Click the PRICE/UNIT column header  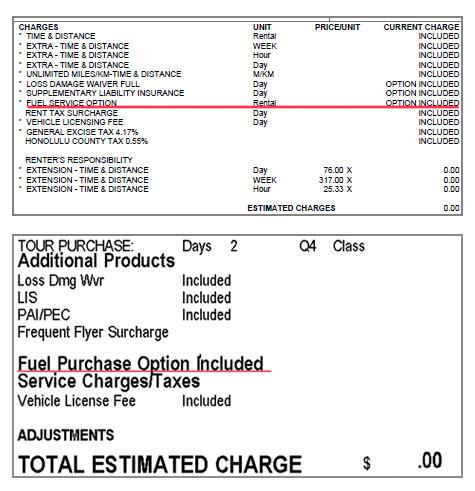(x=337, y=27)
